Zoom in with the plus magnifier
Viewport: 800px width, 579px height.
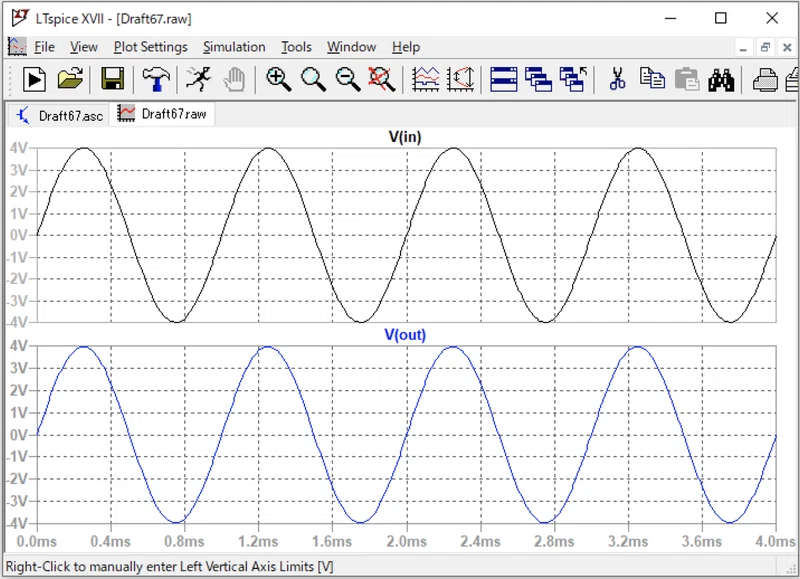(x=279, y=80)
